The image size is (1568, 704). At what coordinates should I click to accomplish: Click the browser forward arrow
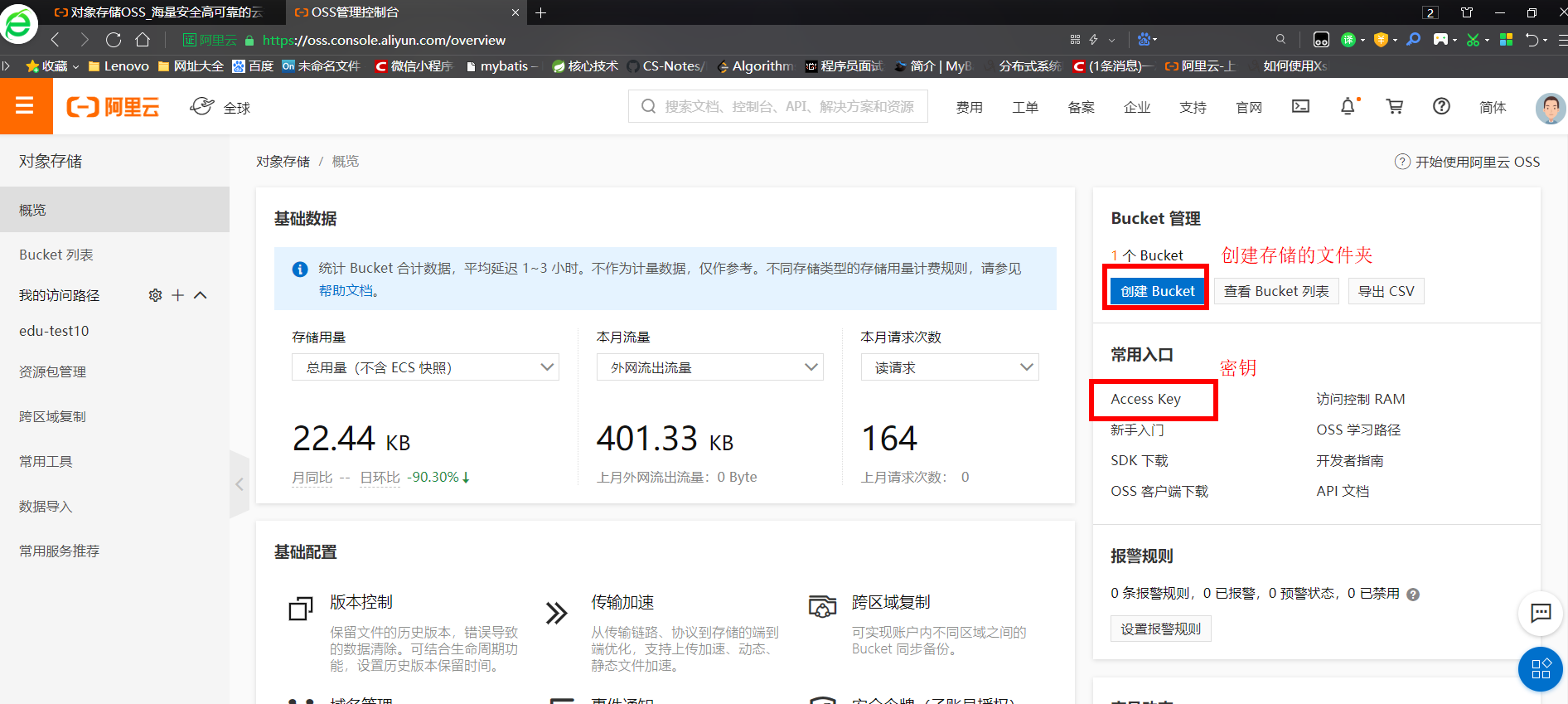(85, 40)
